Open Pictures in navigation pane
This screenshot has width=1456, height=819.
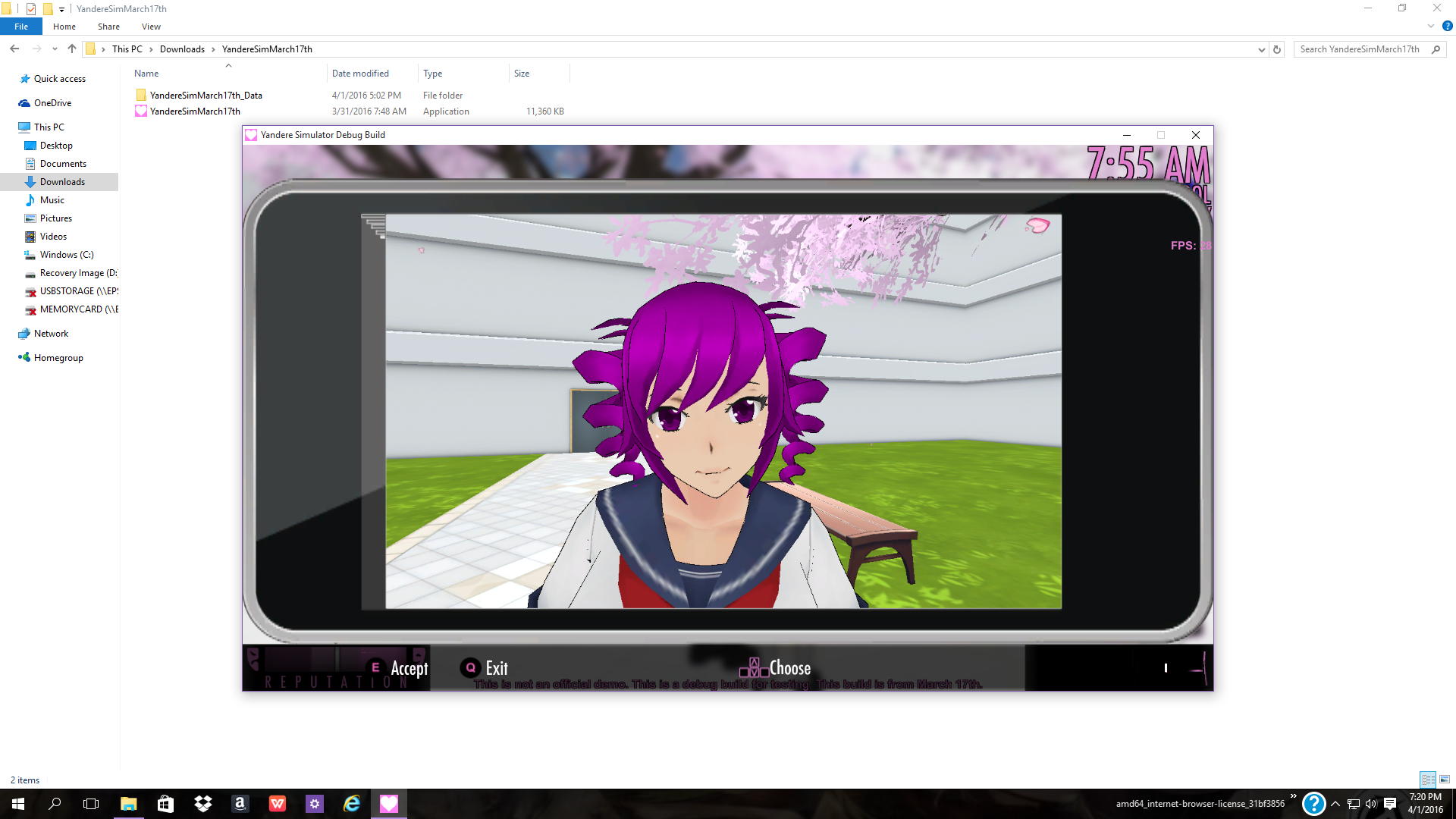tap(55, 218)
